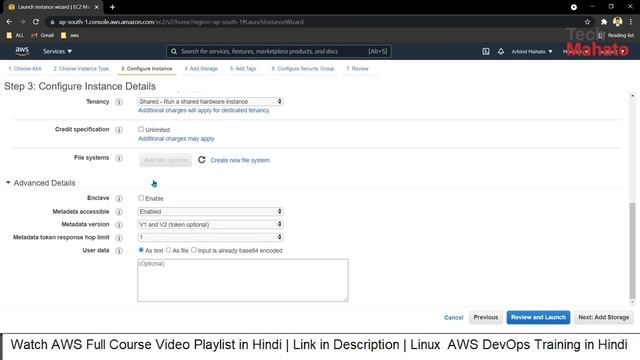The width and height of the screenshot is (640, 360).
Task: Click the File systems info icon
Action: [119, 158]
